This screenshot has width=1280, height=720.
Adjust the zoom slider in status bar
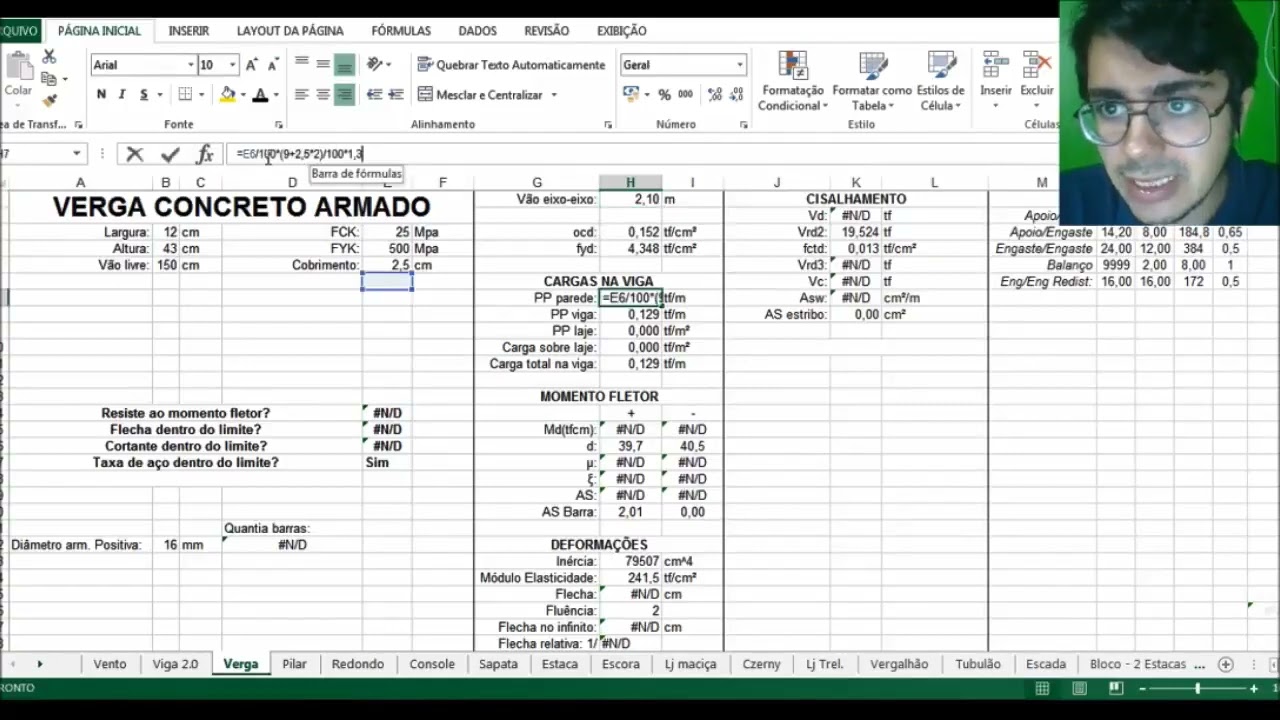point(1197,689)
